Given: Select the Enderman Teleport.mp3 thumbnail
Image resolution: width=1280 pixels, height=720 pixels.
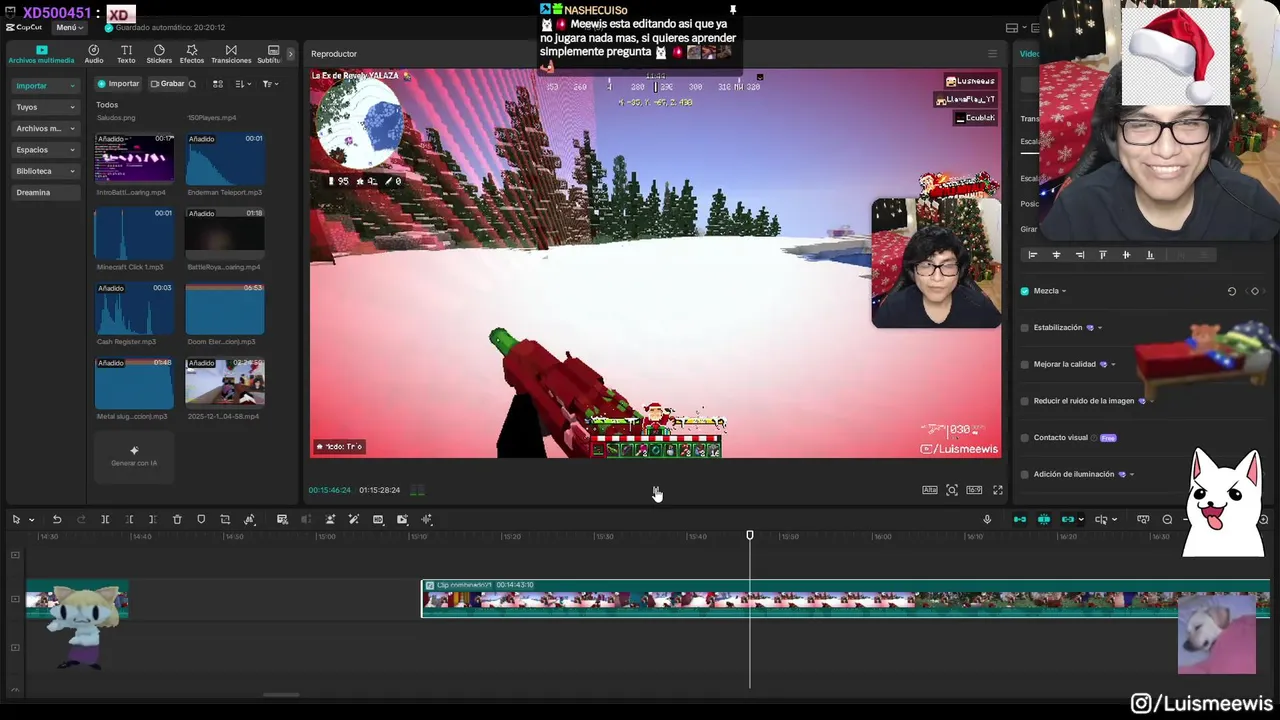Looking at the screenshot, I should 225,159.
